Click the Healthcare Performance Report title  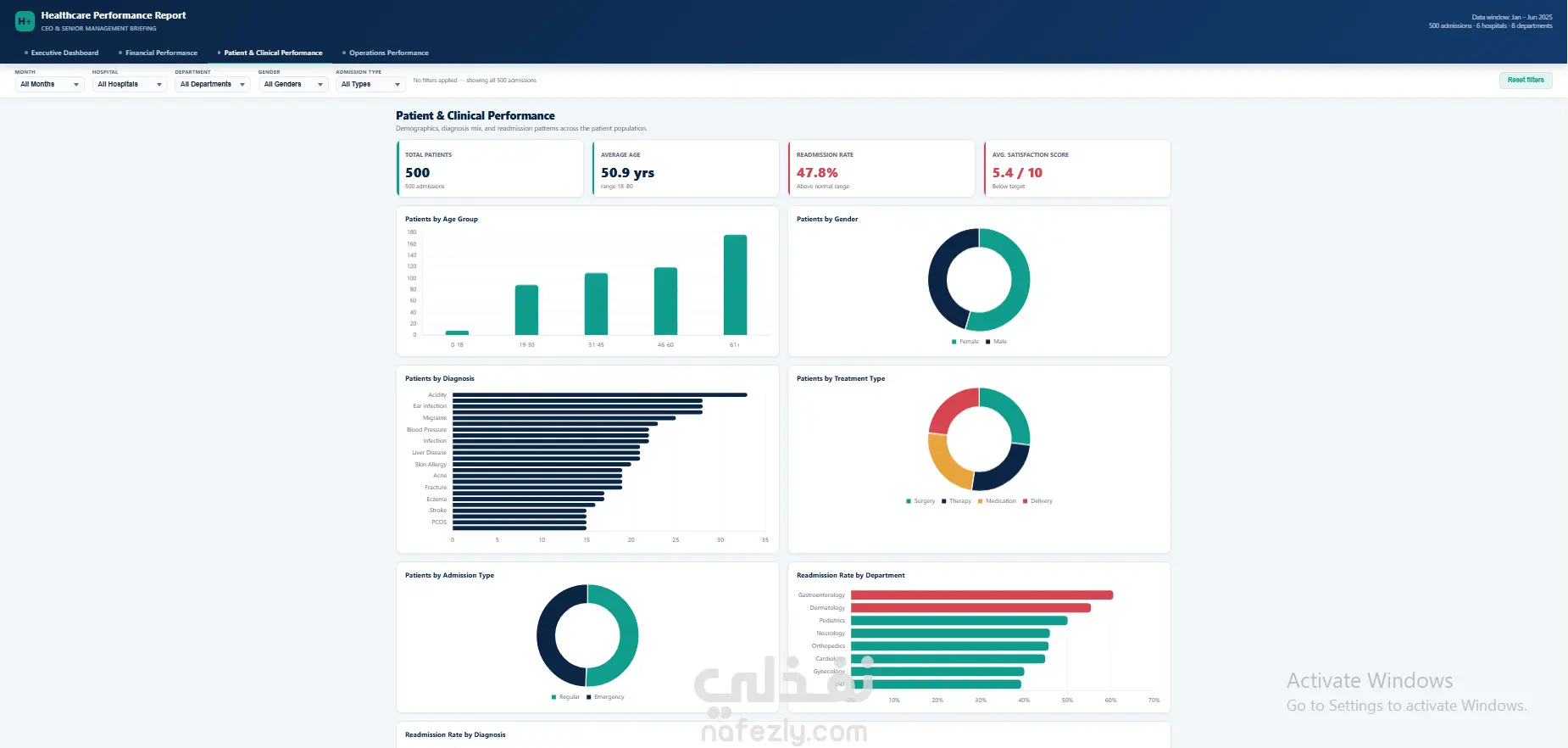click(114, 15)
